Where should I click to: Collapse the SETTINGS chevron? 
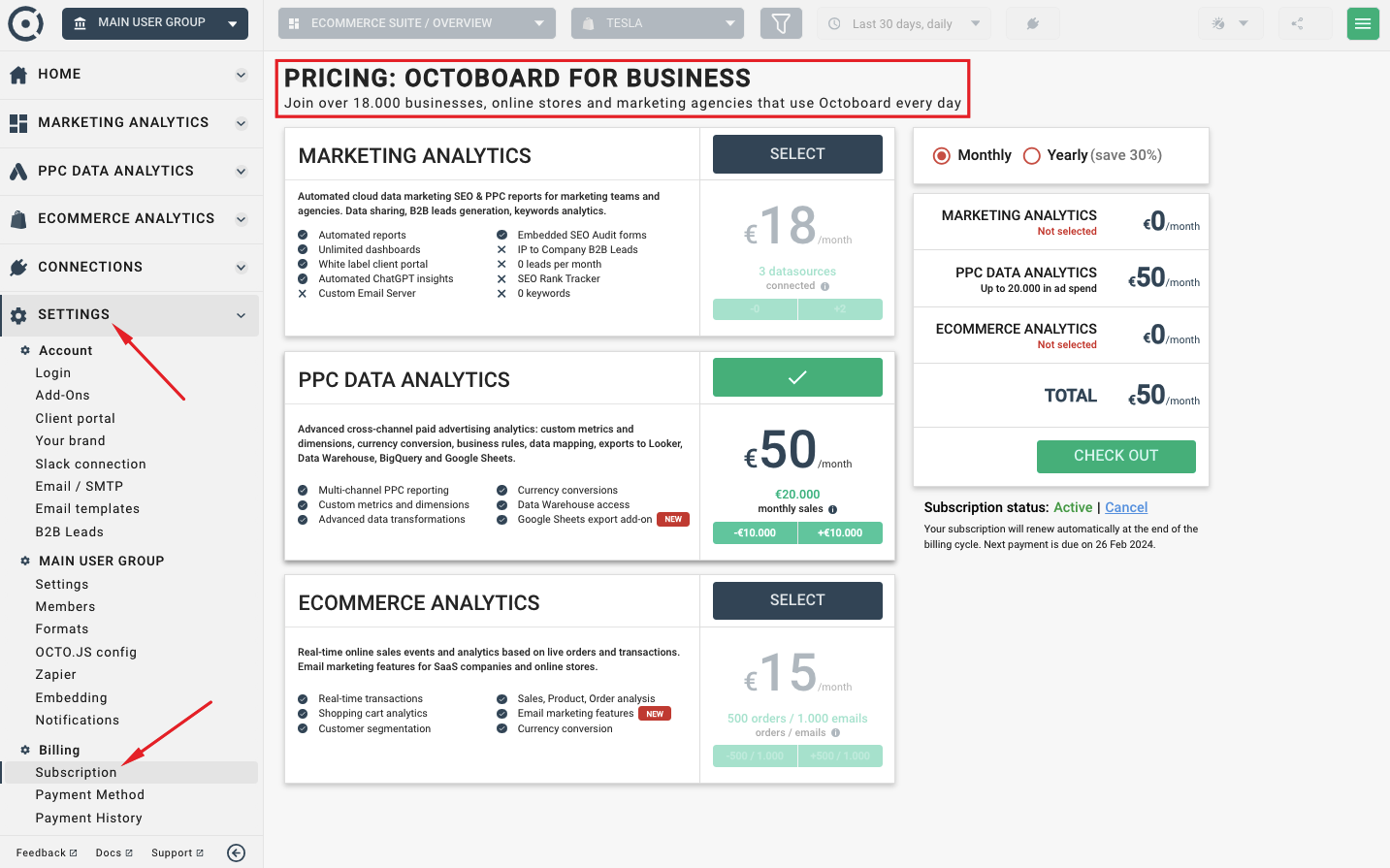(242, 315)
